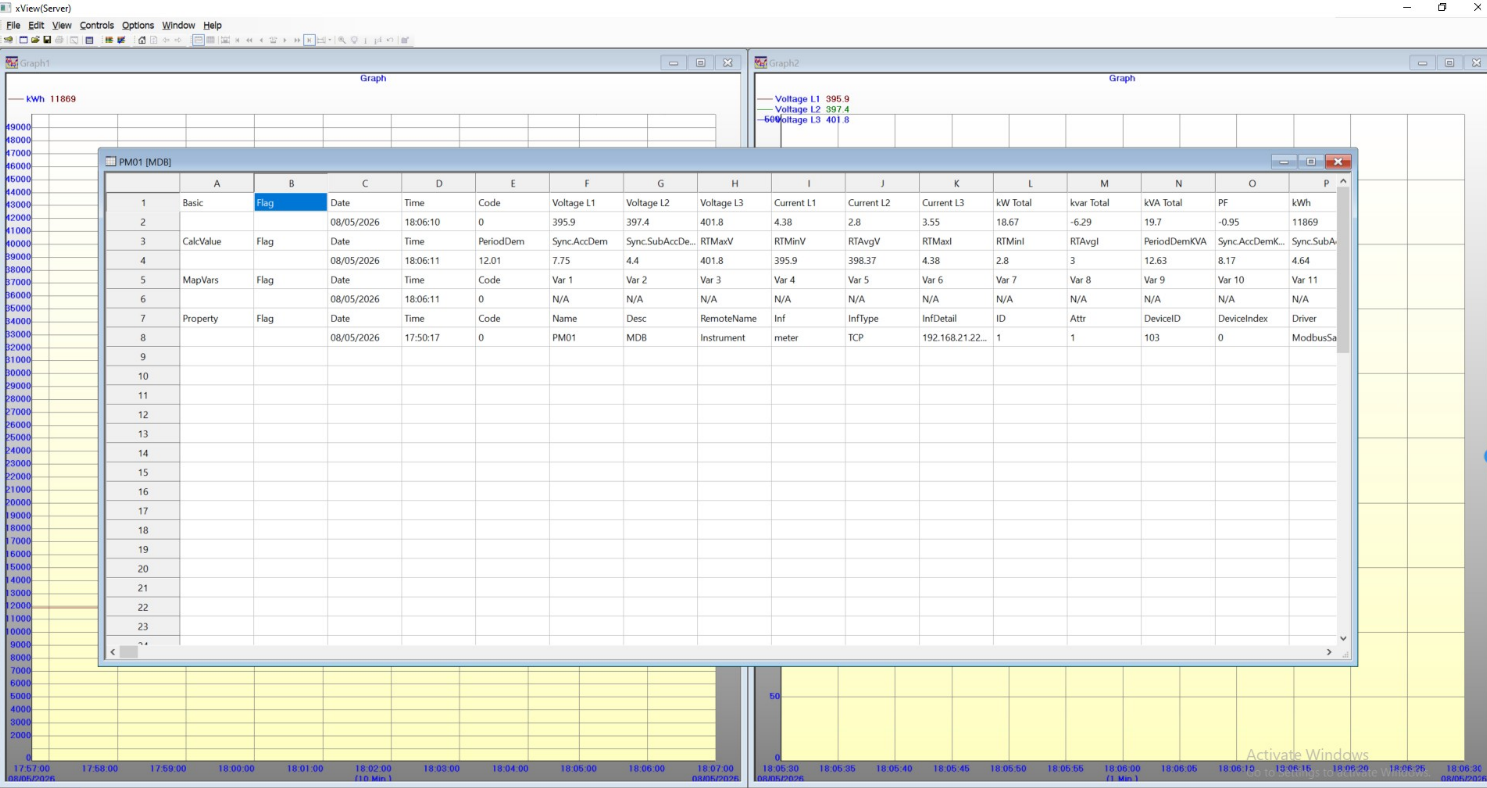Select the 'DeviceID' header cell
Image resolution: width=1487 pixels, height=788 pixels.
pyautogui.click(x=1179, y=318)
